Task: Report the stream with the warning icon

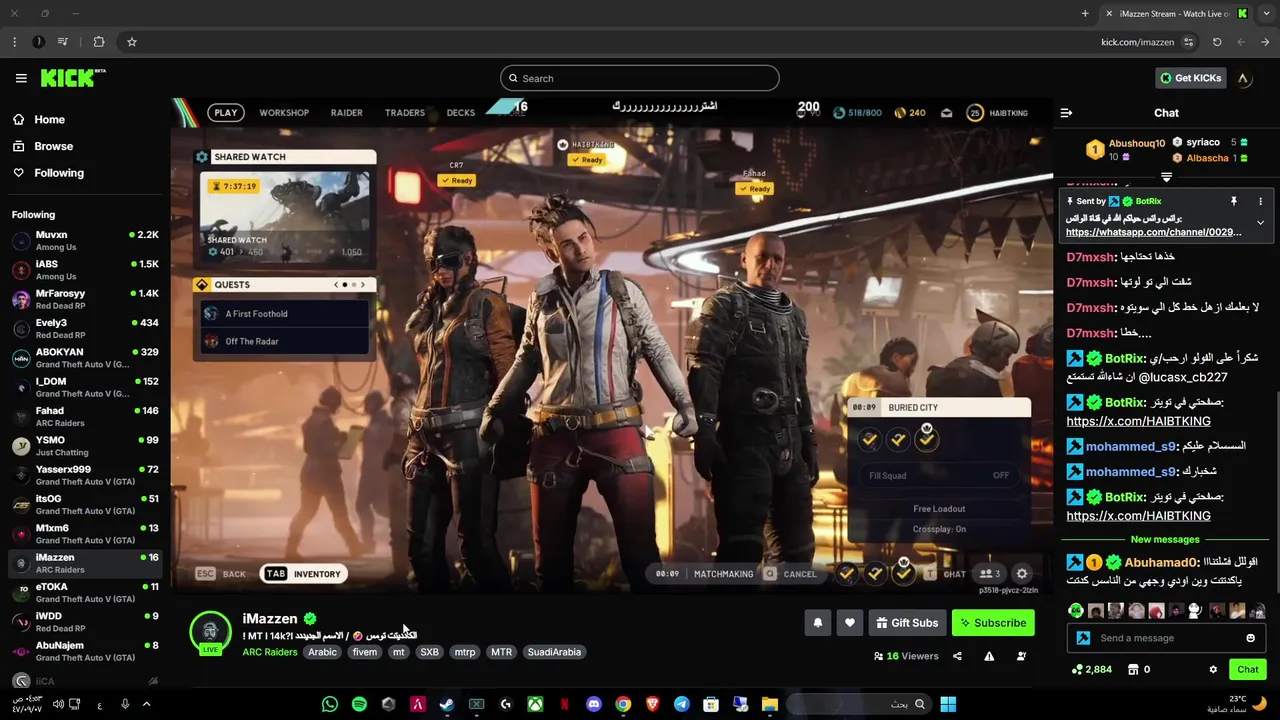Action: point(989,656)
